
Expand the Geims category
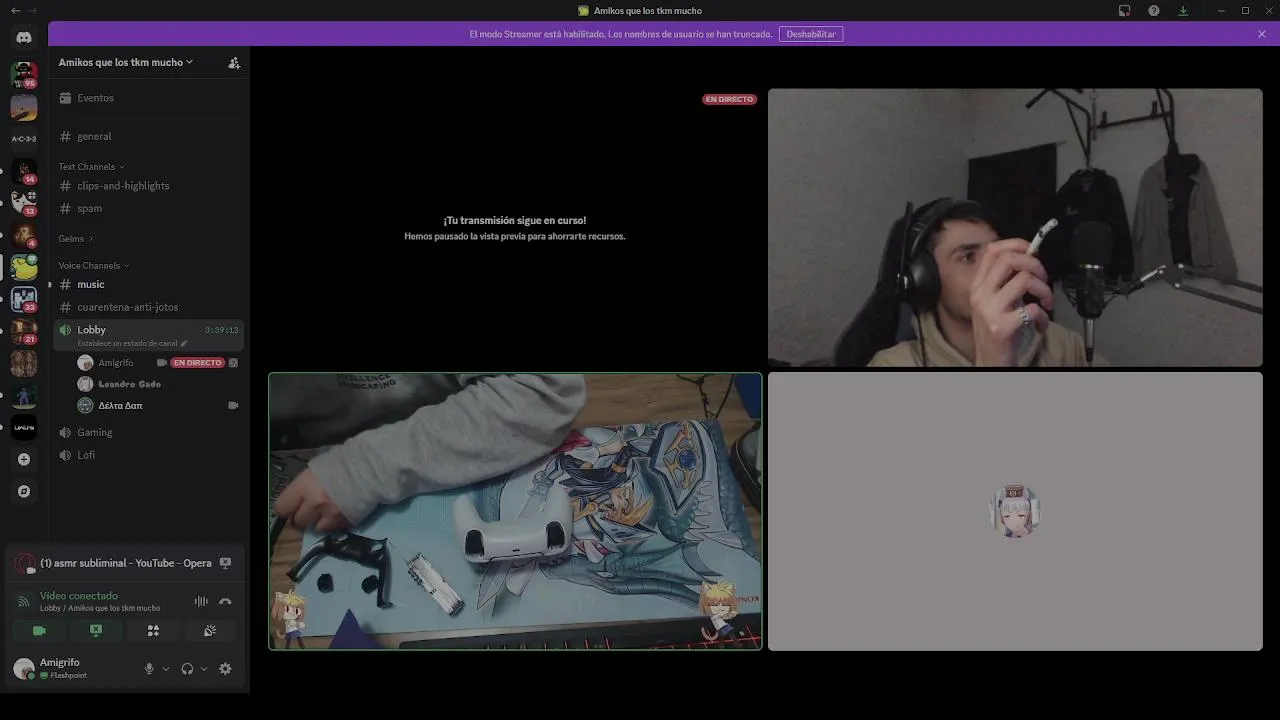(75, 239)
